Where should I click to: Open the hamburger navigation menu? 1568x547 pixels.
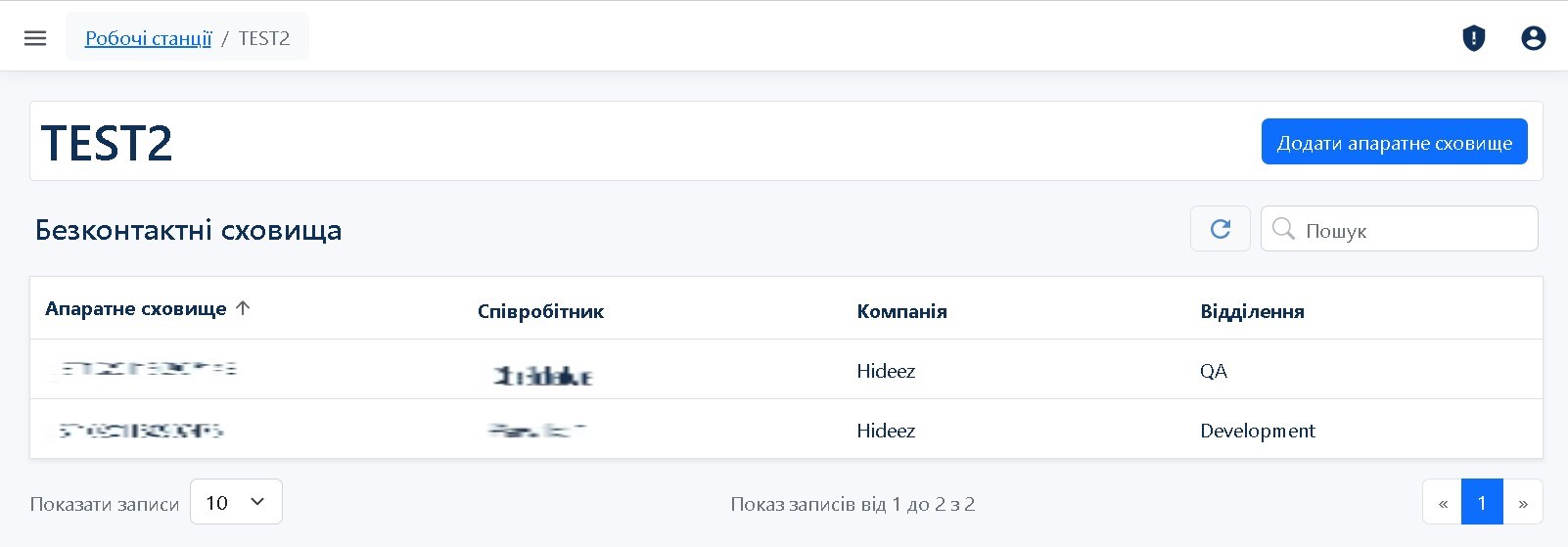pos(35,38)
